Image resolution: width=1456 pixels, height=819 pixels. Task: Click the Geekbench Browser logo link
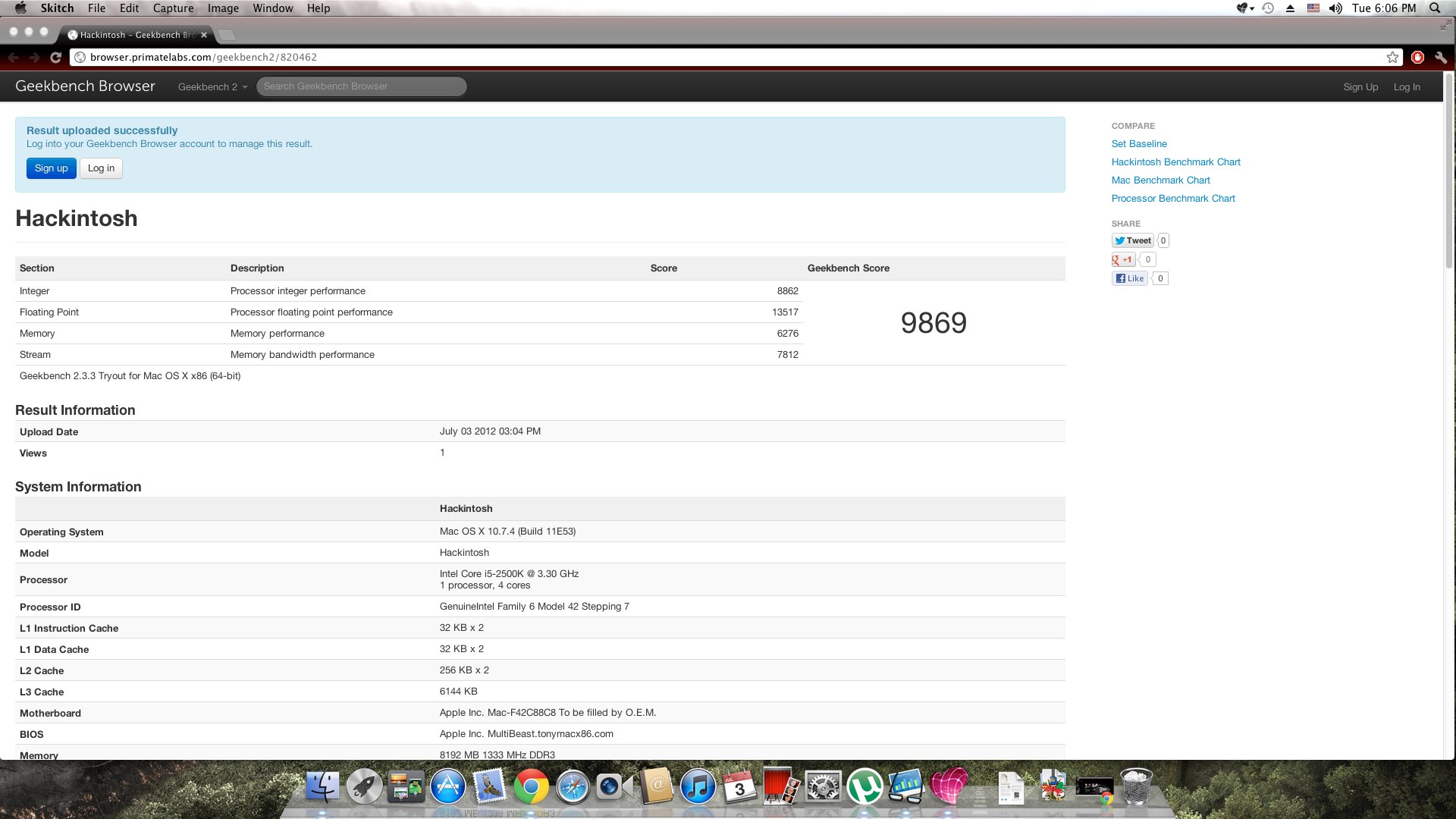85,86
